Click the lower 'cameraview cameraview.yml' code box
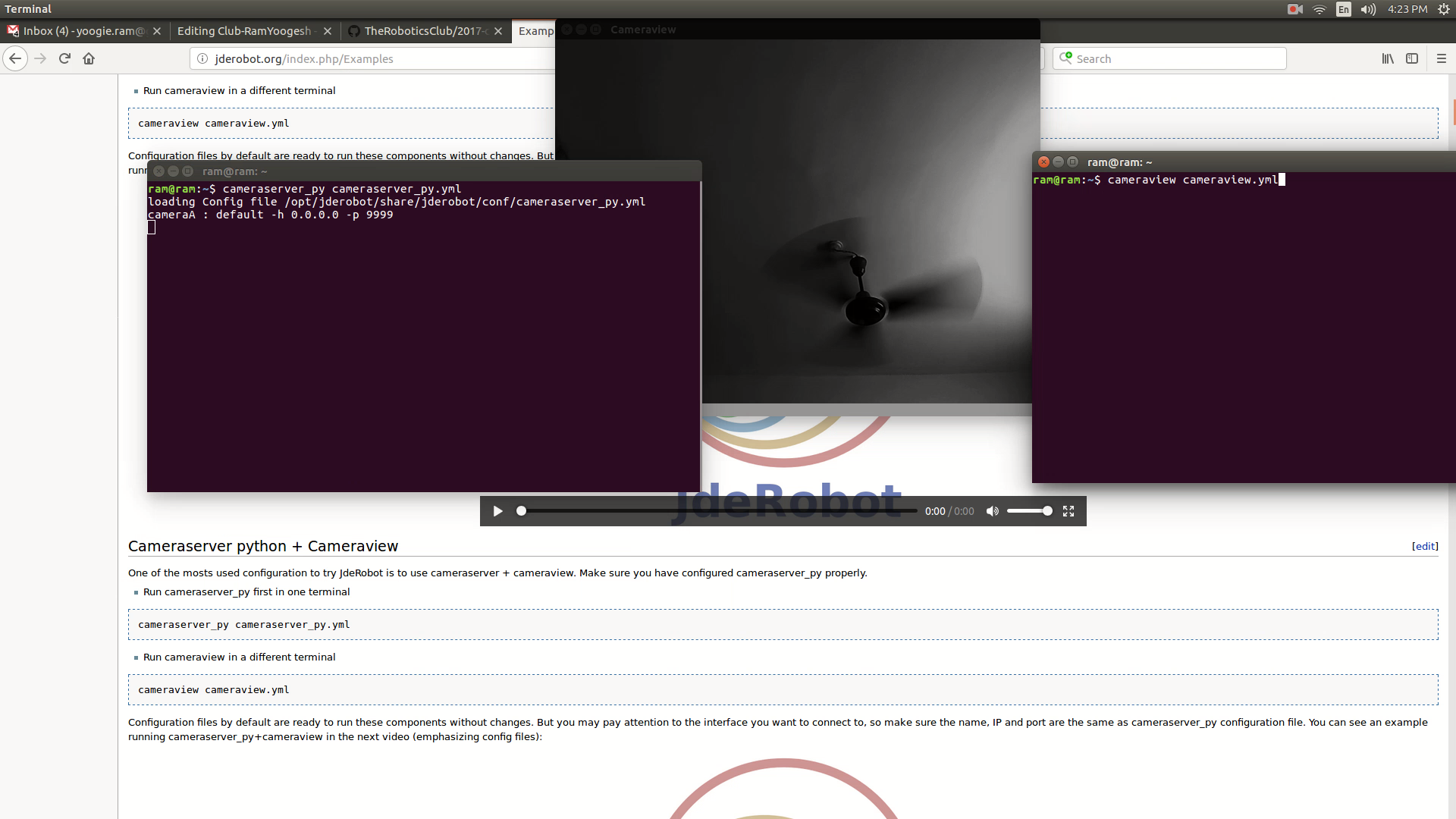 point(783,689)
